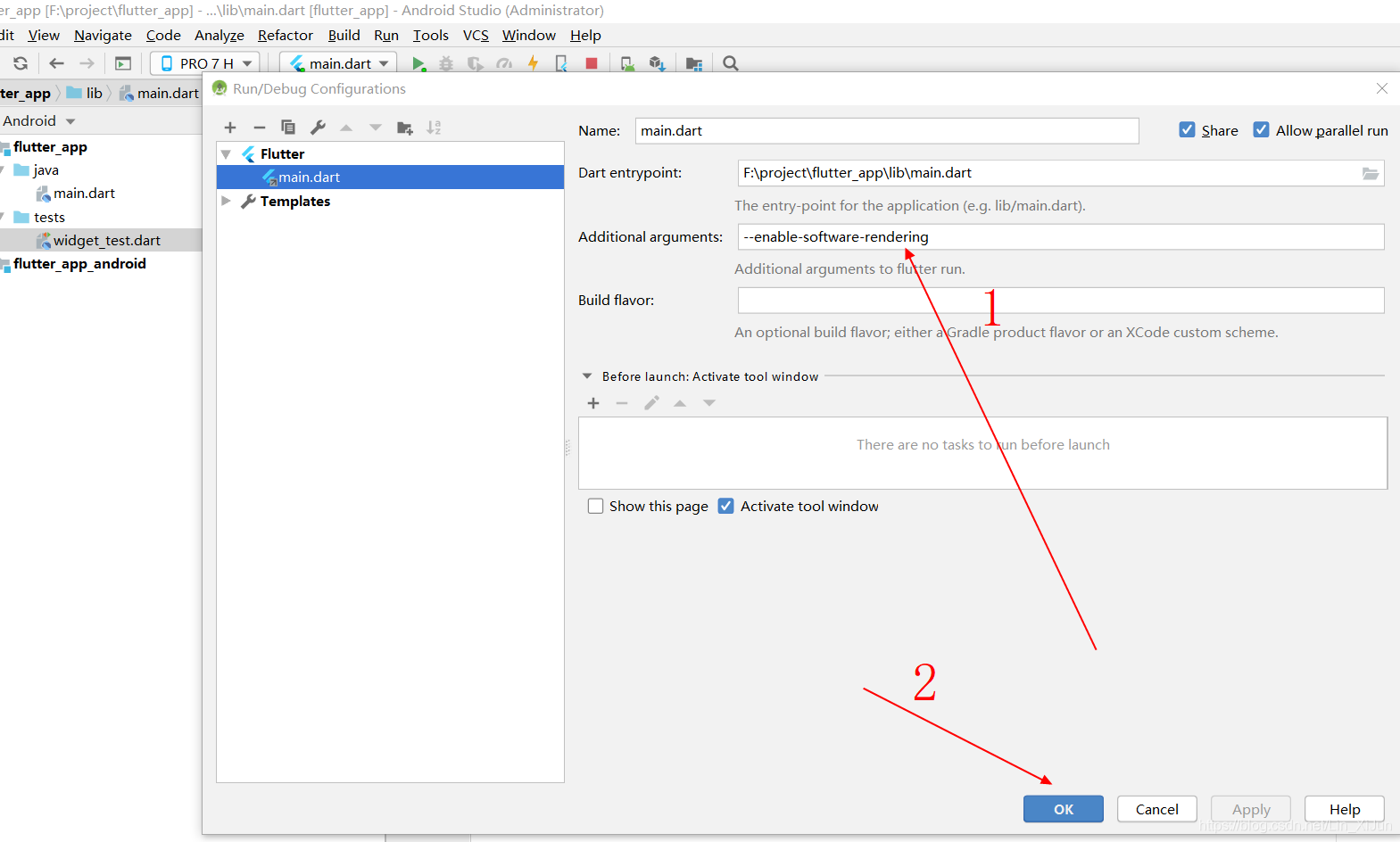Sort configurations alphabetically icon

pos(434,128)
